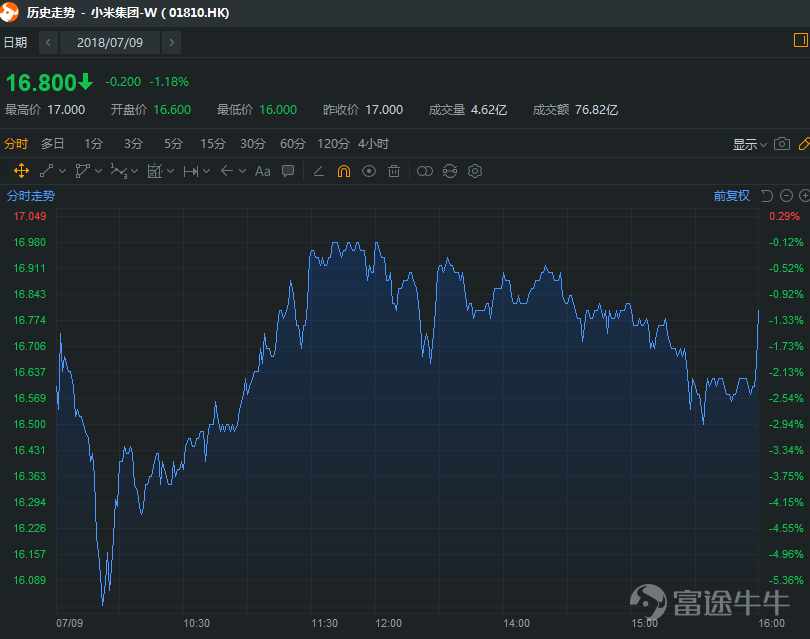810x639 pixels.
Task: Click the Futu app logo icon
Action: coord(9,12)
